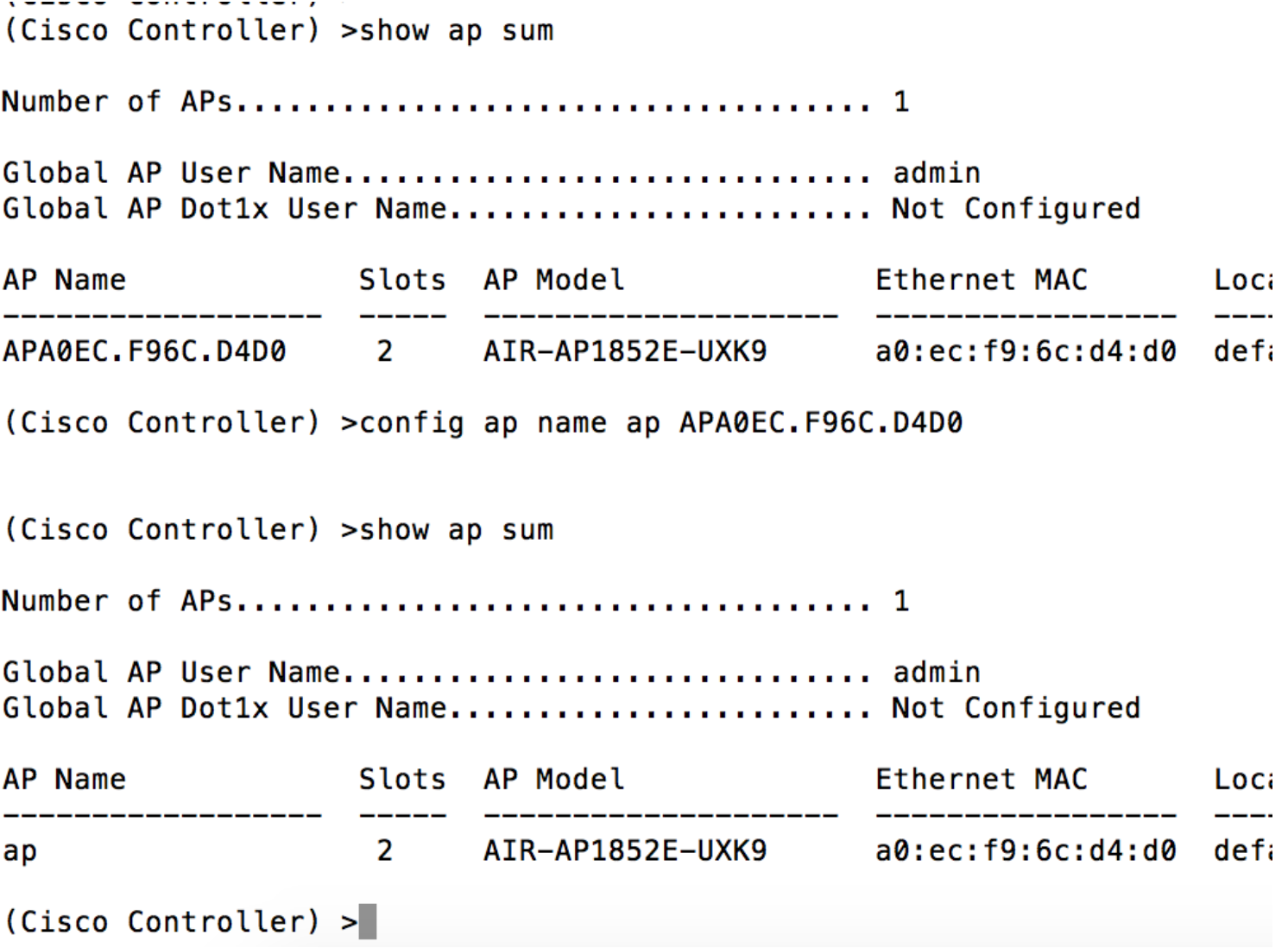The image size is (1288, 948).
Task: Click the Ethernet MAC header above the APA0EC.F96C.D4D0 row
Action: tap(981, 280)
